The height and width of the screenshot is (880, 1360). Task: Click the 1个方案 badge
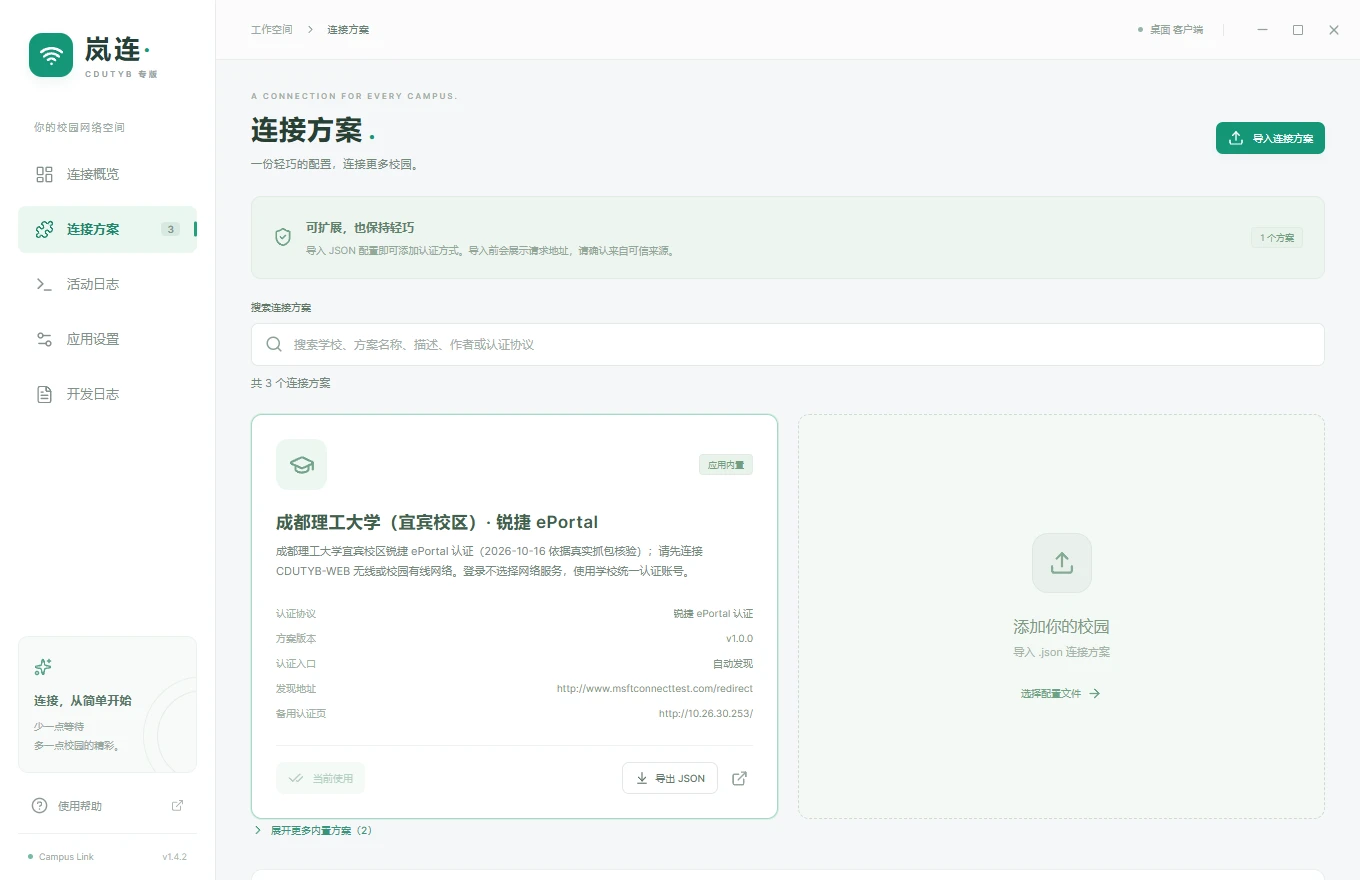point(1276,238)
